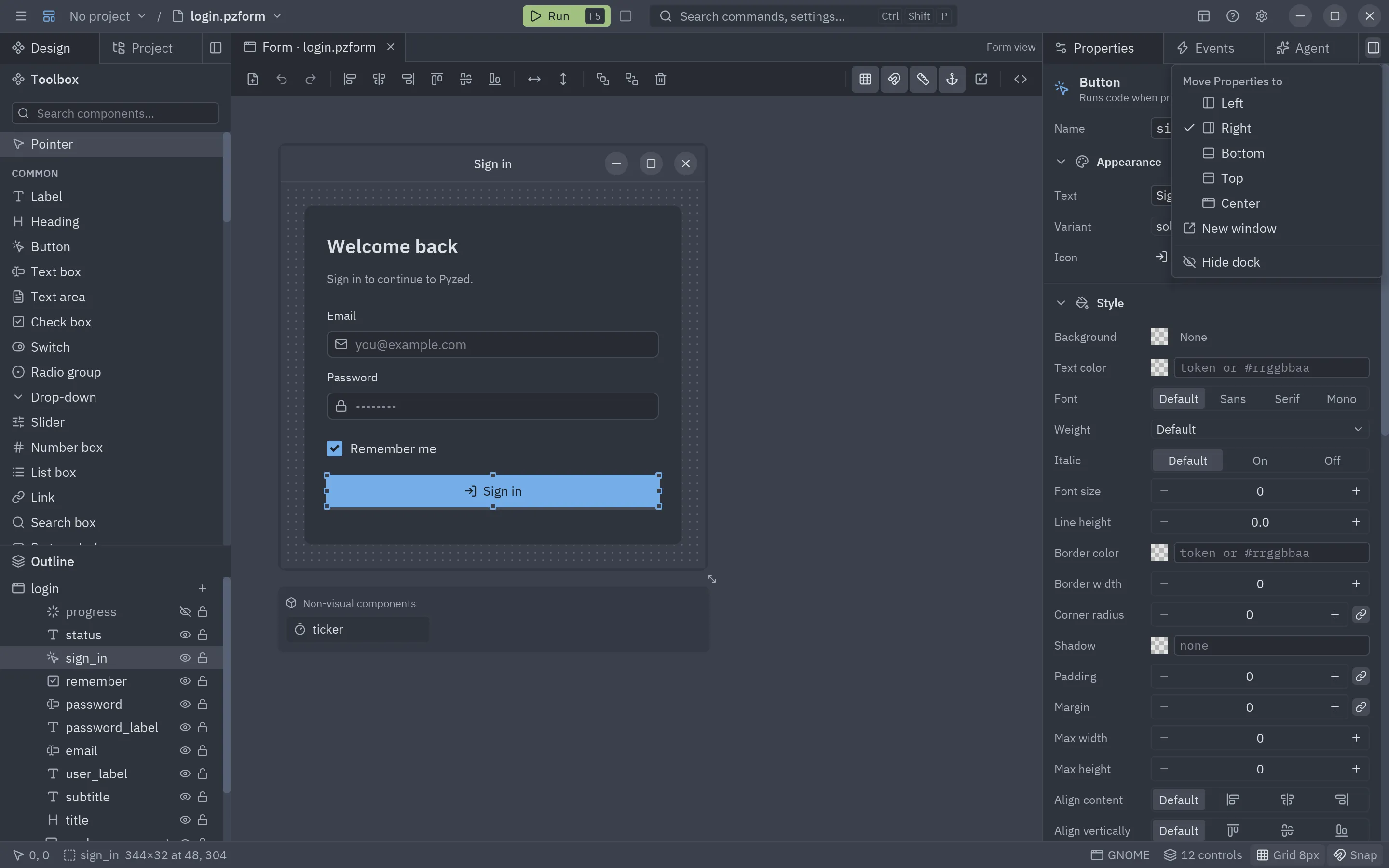1389x868 pixels.
Task: Open the Weight dropdown
Action: pos(1259,429)
